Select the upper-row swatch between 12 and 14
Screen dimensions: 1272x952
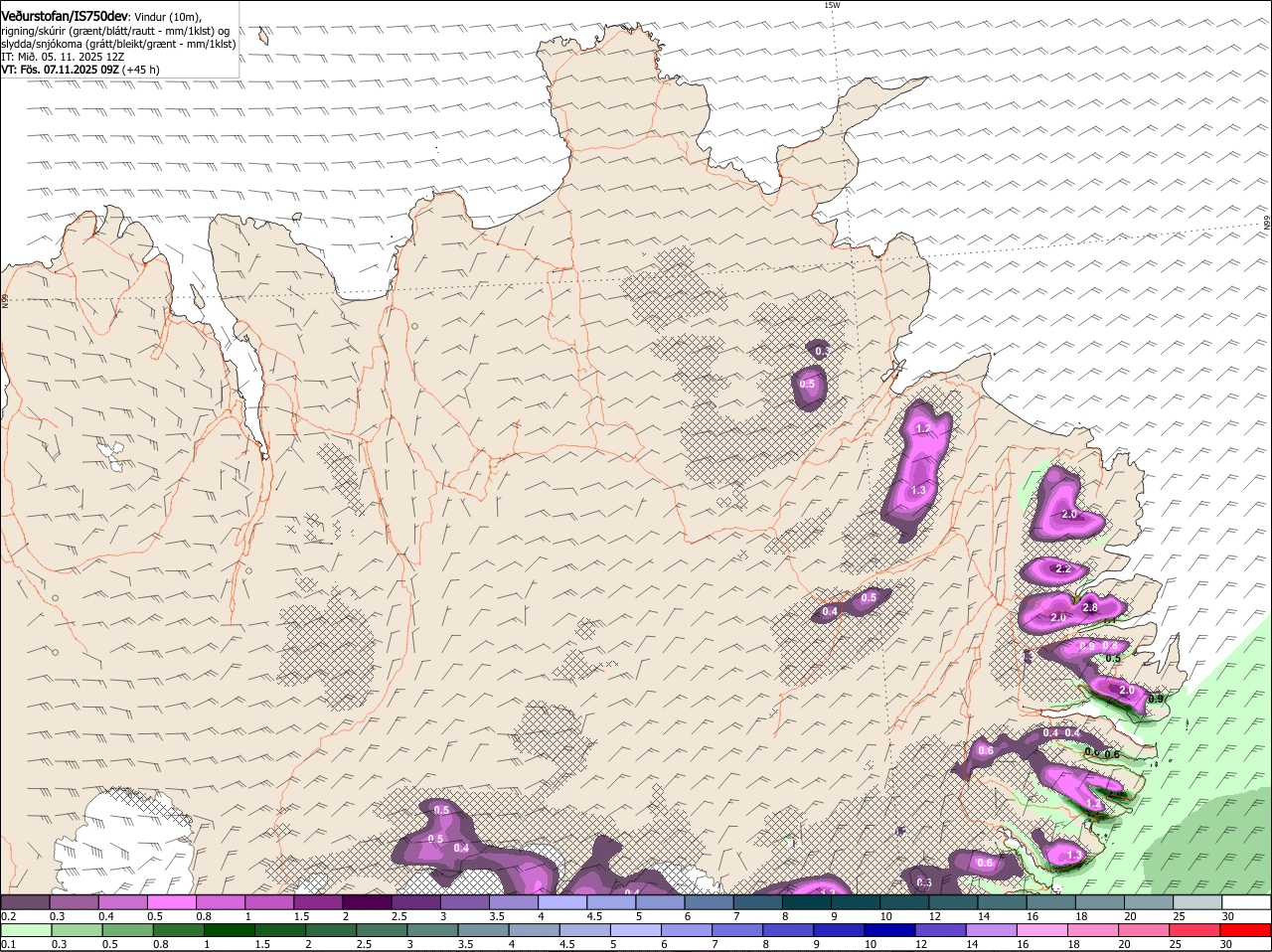[x=953, y=902]
